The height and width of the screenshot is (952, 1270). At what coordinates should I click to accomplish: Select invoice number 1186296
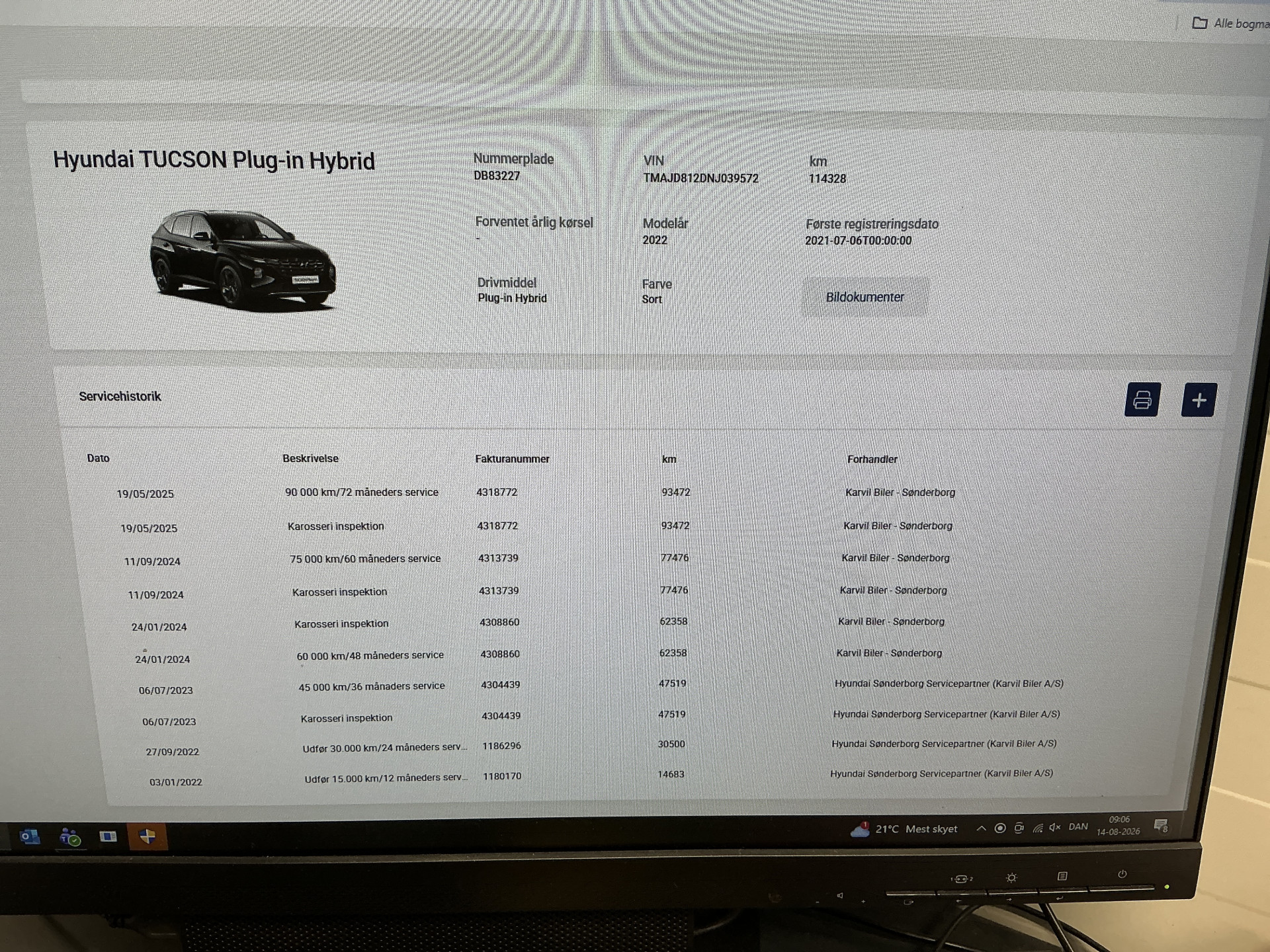click(x=501, y=746)
